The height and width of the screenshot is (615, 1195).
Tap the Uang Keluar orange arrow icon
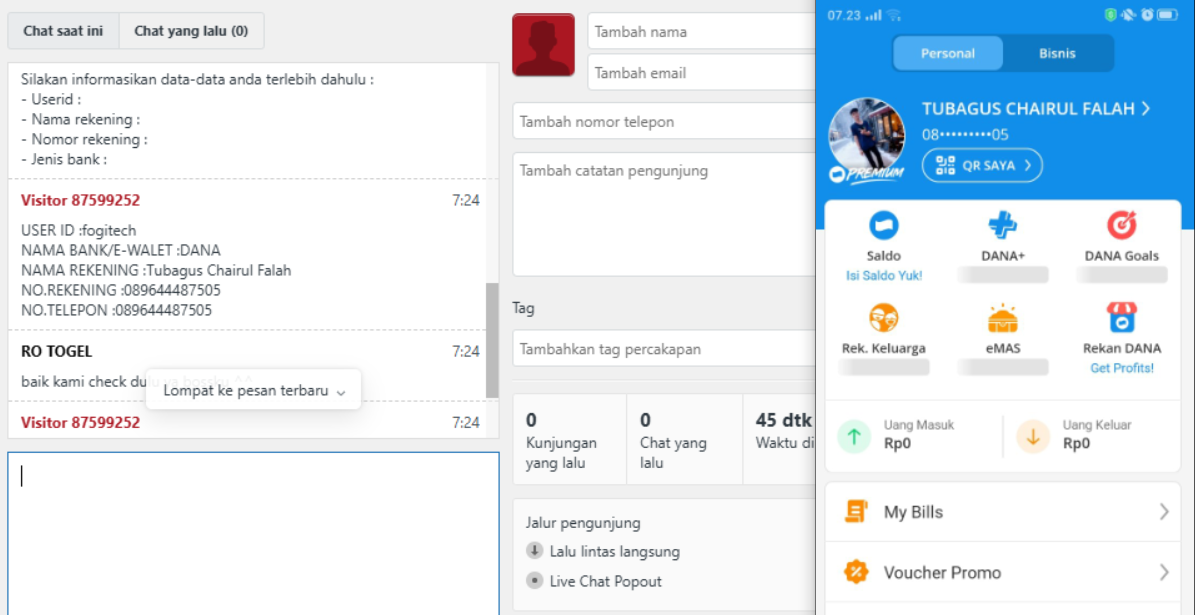pyautogui.click(x=1033, y=437)
